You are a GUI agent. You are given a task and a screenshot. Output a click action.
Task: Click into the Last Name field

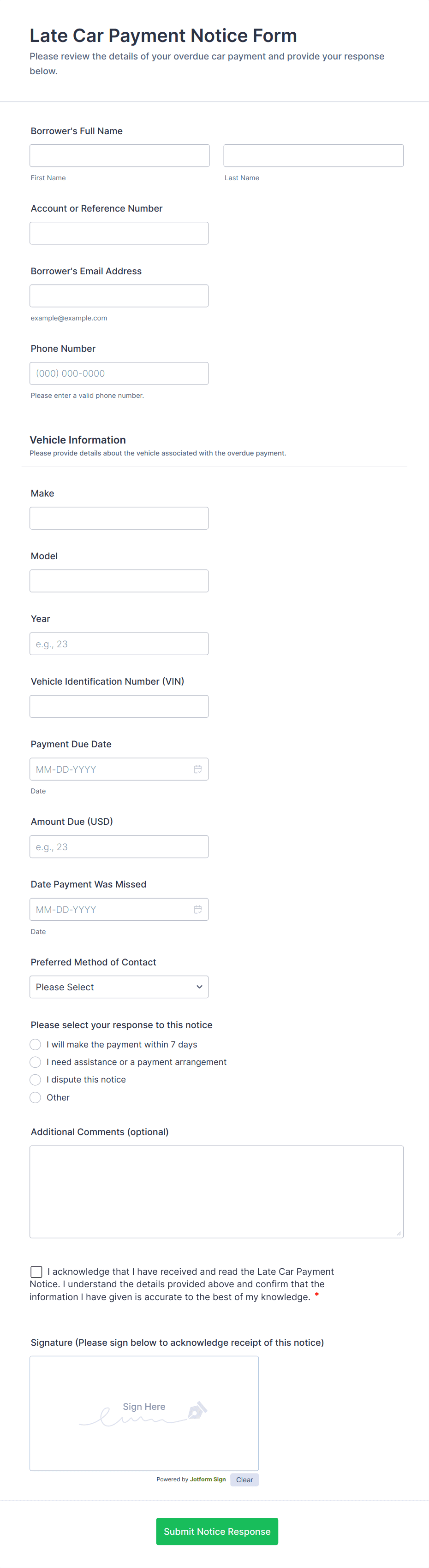(313, 156)
